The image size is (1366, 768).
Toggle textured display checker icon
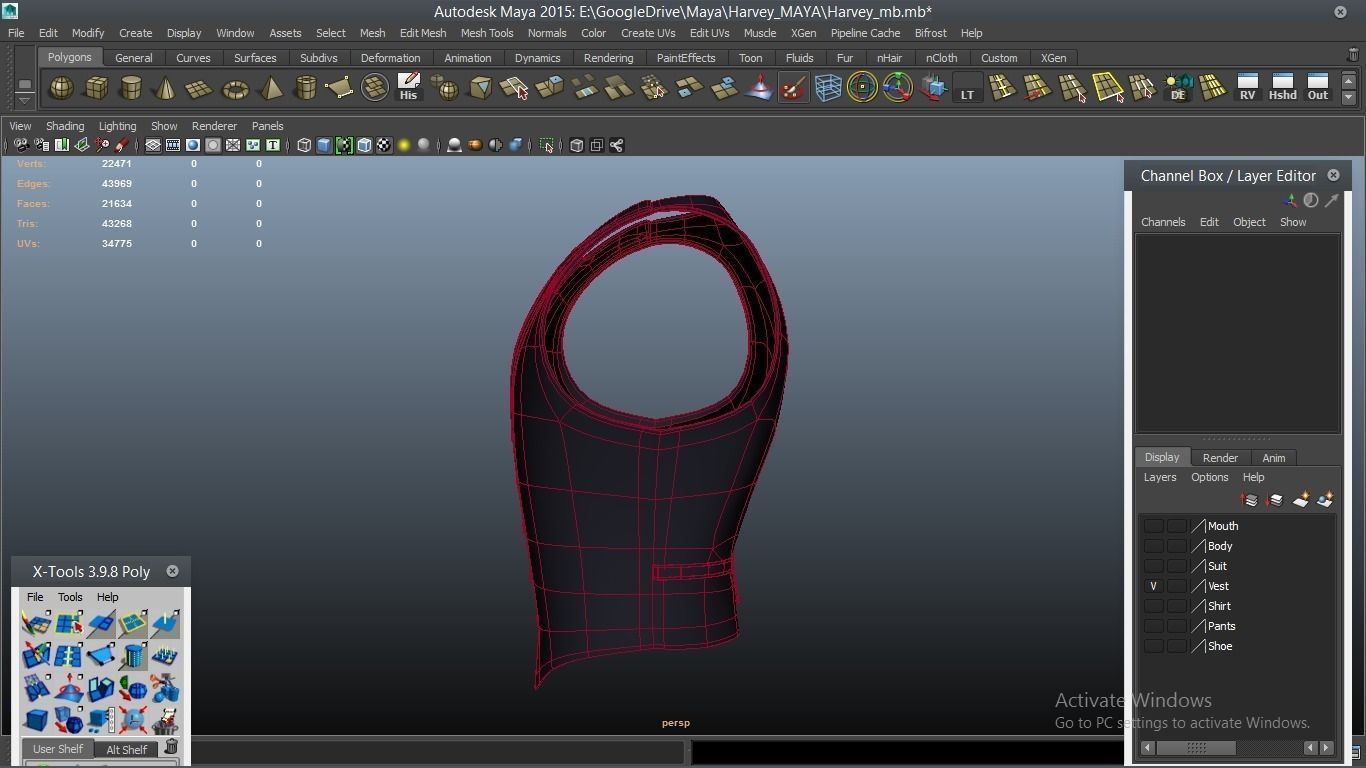click(384, 145)
